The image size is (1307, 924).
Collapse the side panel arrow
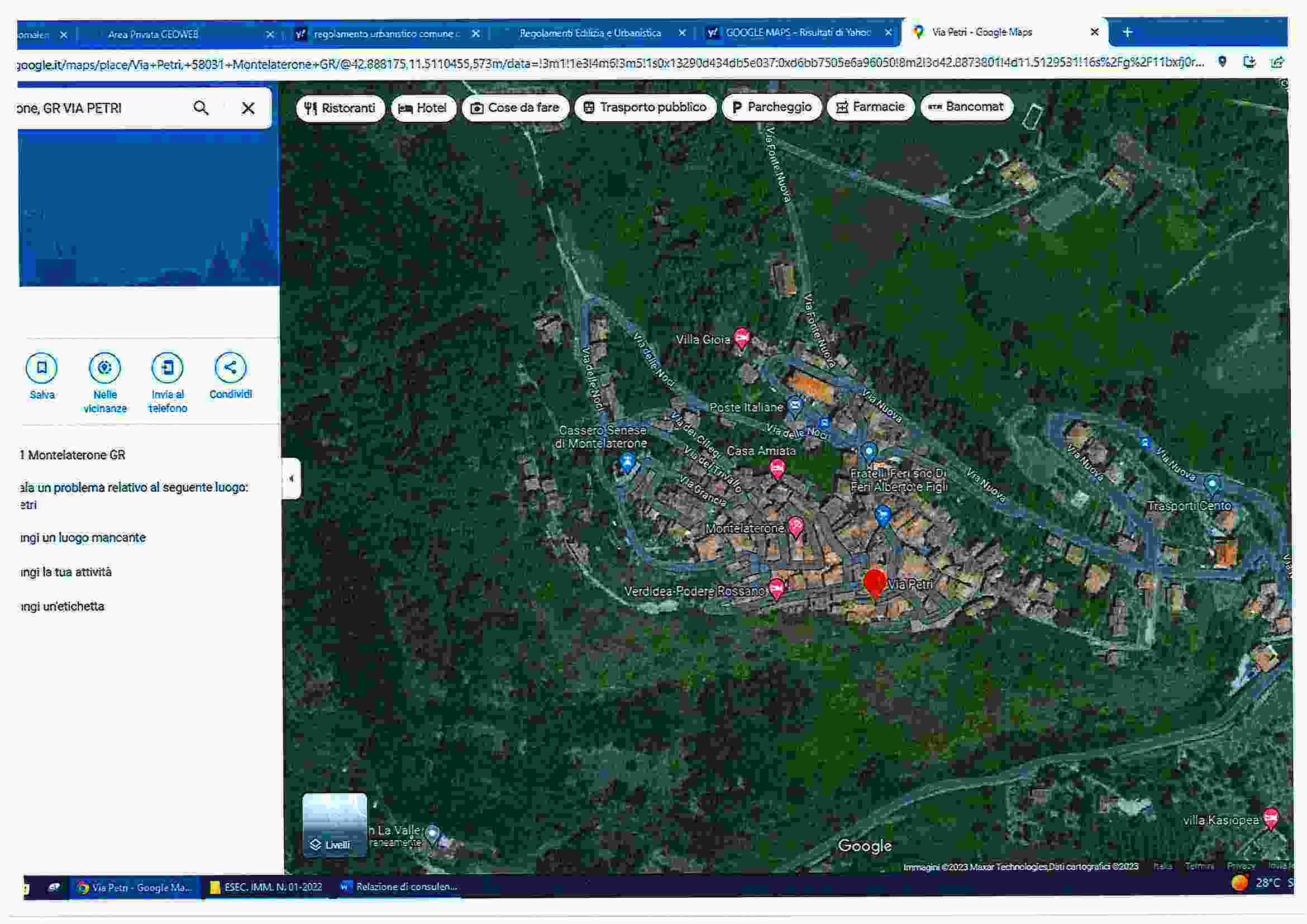(x=292, y=479)
